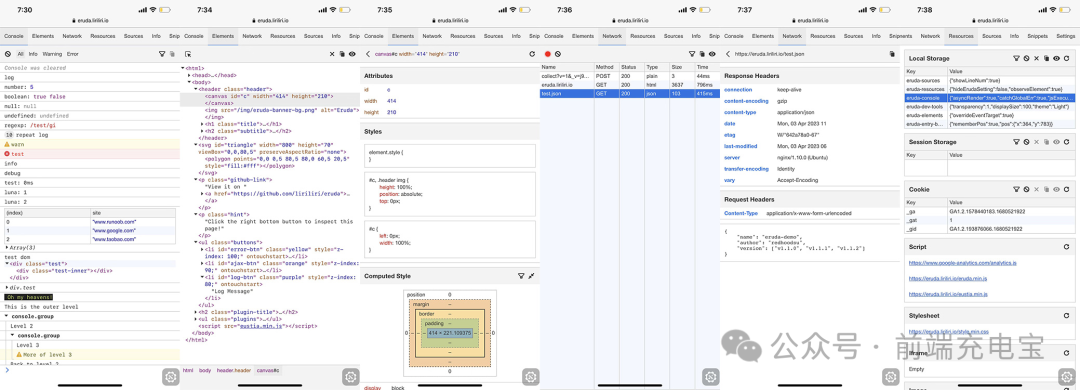The image size is (1080, 390).
Task: Open console filter icon on 7:30 screen
Action: pyautogui.click(x=162, y=53)
